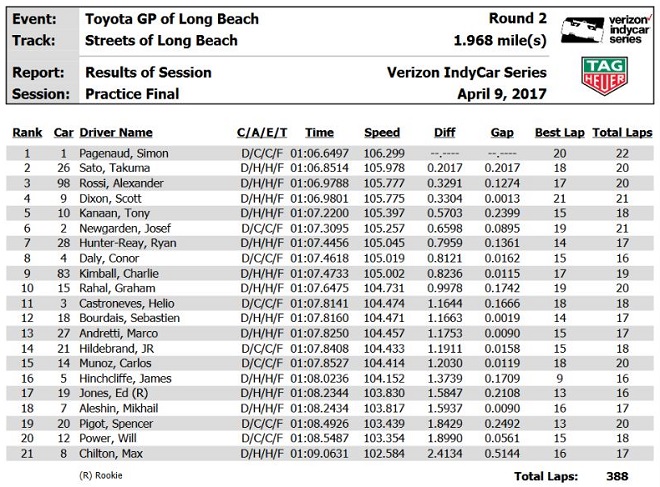
Task: Select the Speed column header
Action: point(382,132)
